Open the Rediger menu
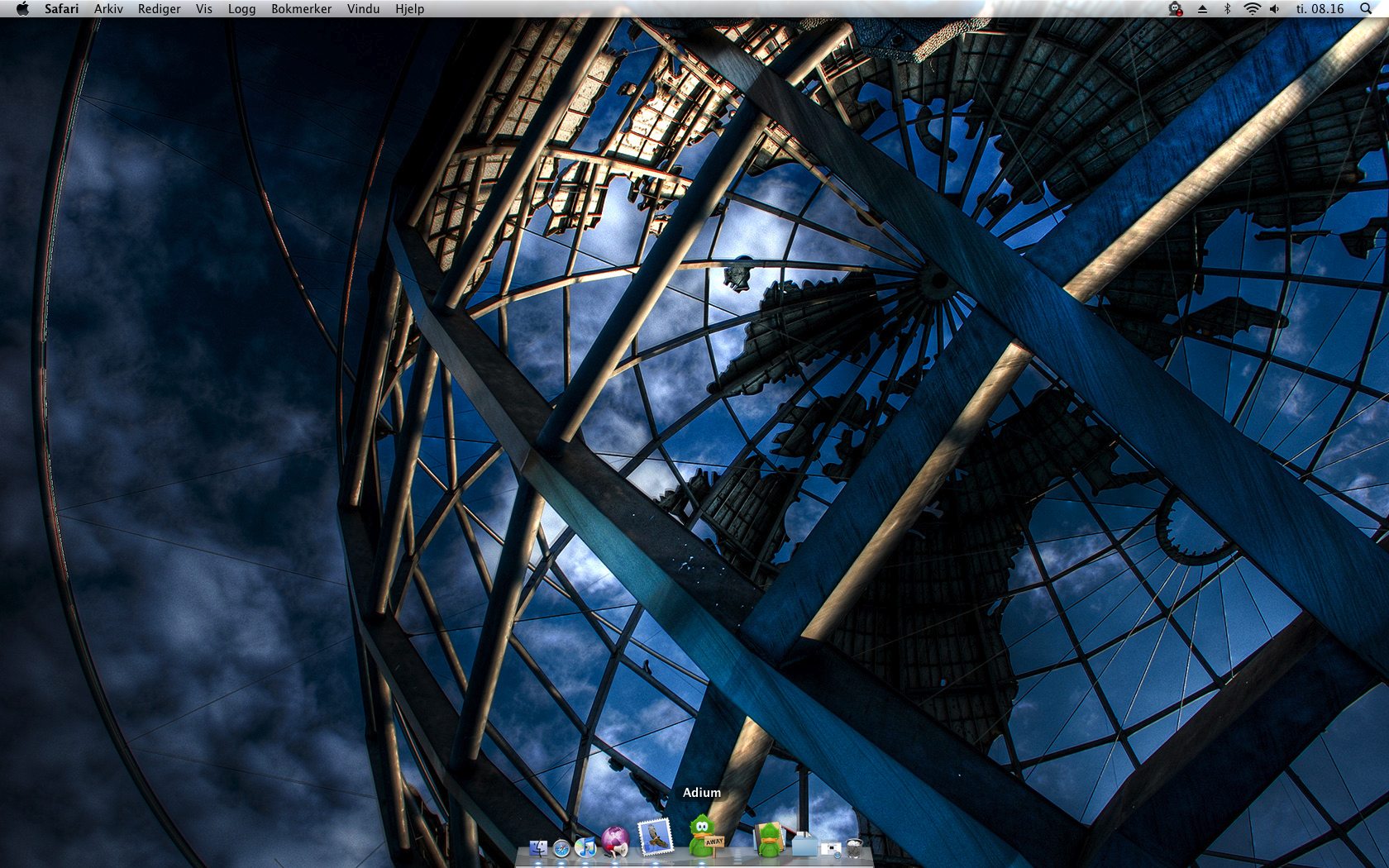The height and width of the screenshot is (868, 1389). (x=159, y=9)
